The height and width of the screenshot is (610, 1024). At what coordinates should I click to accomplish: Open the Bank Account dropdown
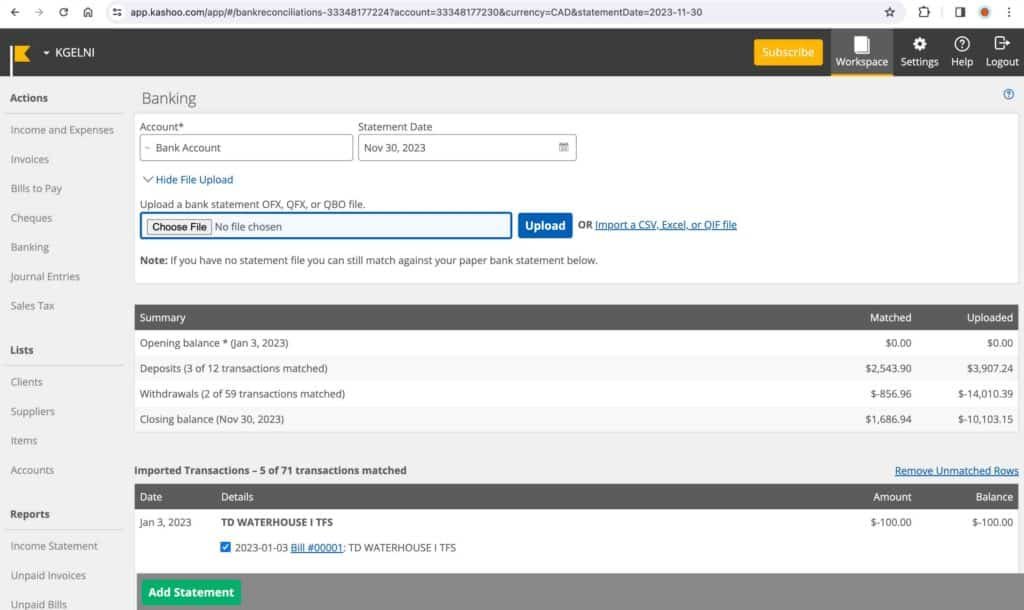tap(245, 147)
